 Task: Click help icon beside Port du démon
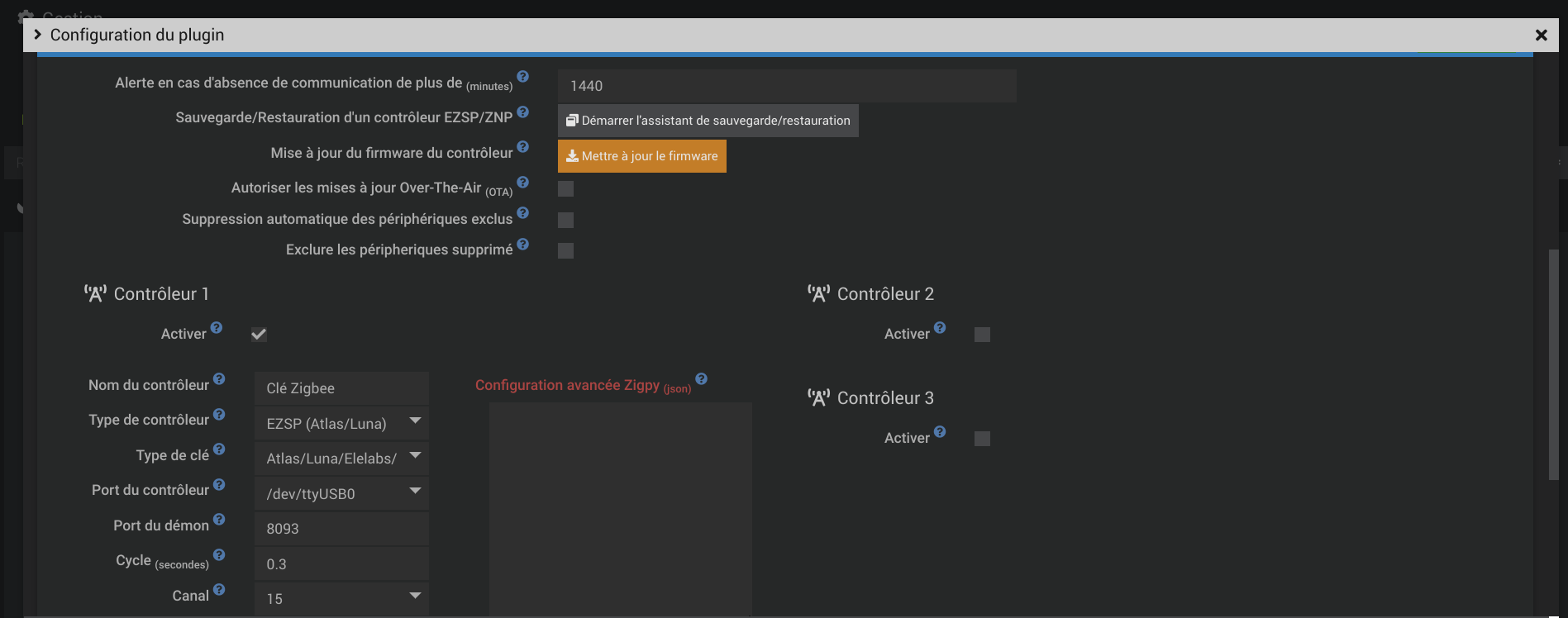click(x=219, y=520)
